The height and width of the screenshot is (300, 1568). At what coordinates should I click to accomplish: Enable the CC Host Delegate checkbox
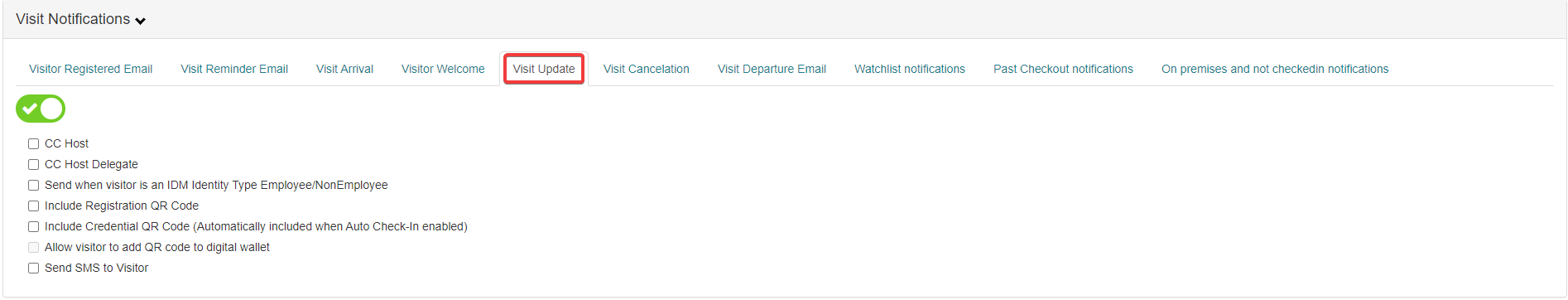34,165
